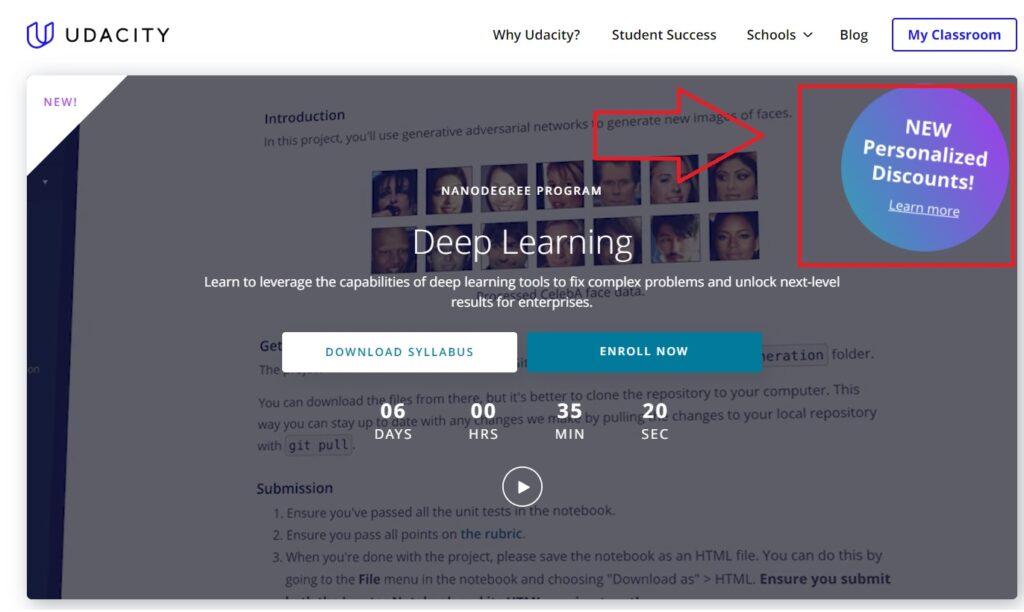Image resolution: width=1024 pixels, height=612 pixels.
Task: Play the Deep Learning intro video
Action: (523, 486)
